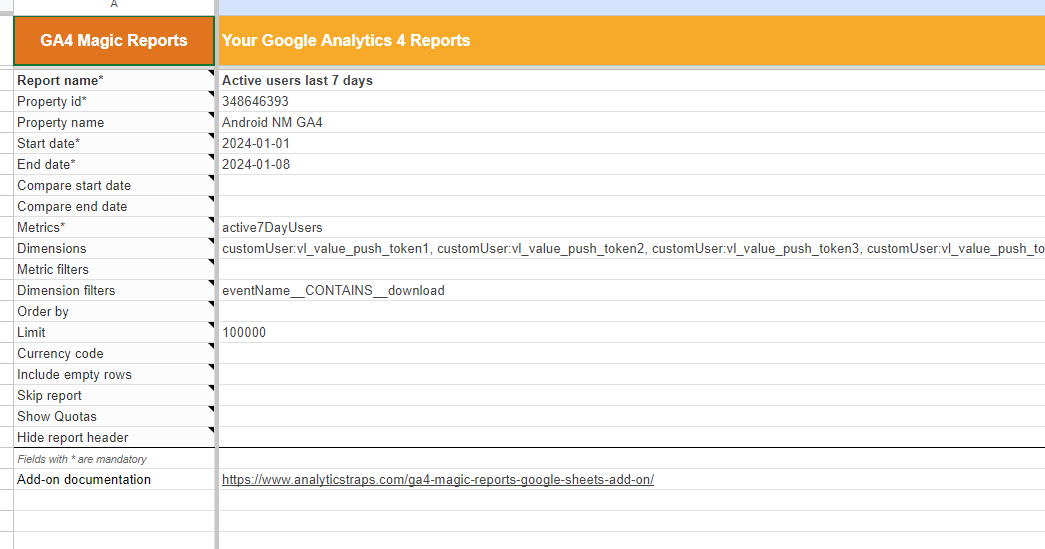Viewport: 1045px width, 549px height.
Task: Select the Active users last 7 days cell
Action: (x=632, y=81)
